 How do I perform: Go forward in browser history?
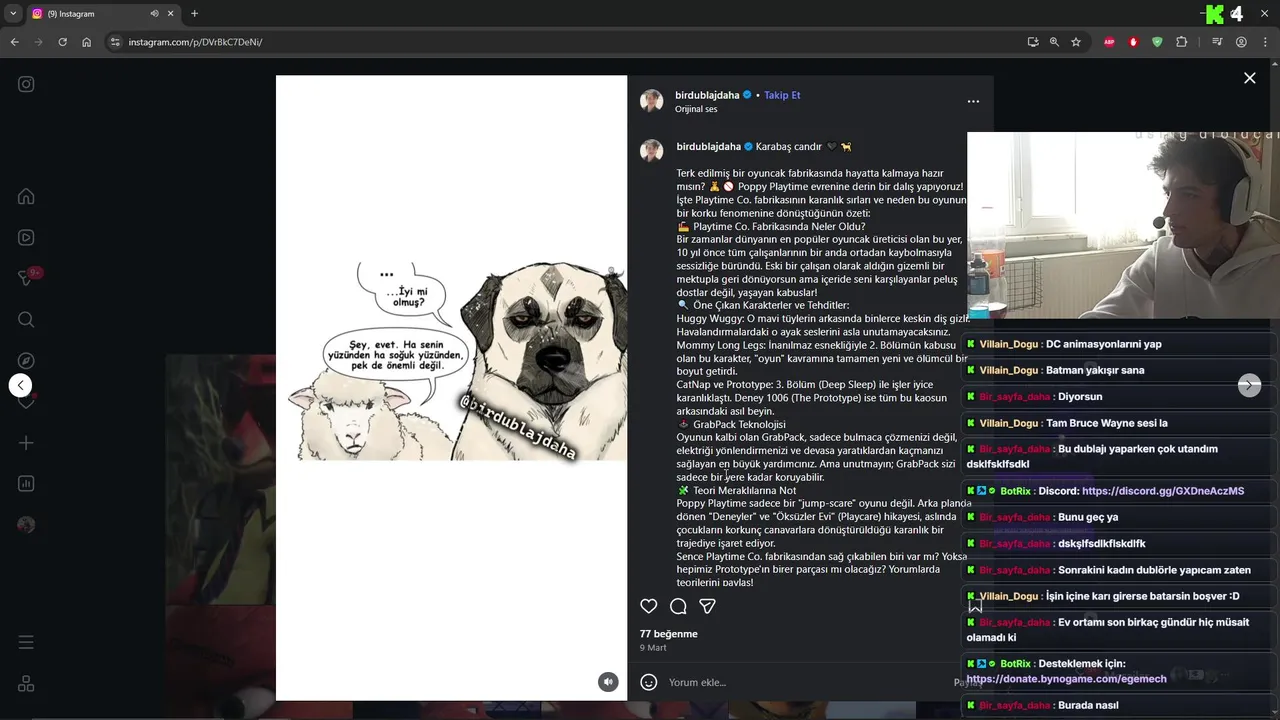pos(38,42)
